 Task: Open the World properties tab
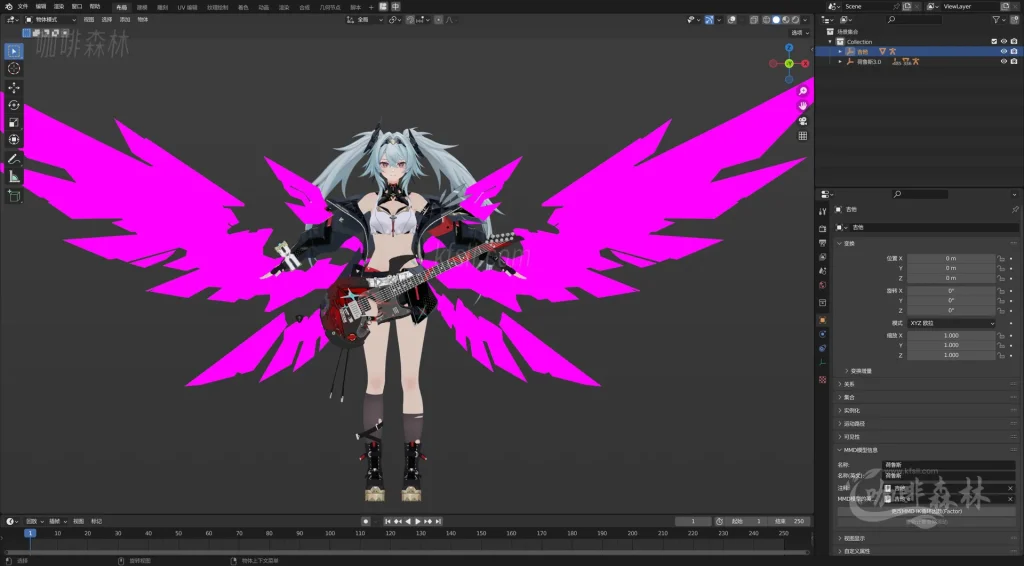click(822, 285)
